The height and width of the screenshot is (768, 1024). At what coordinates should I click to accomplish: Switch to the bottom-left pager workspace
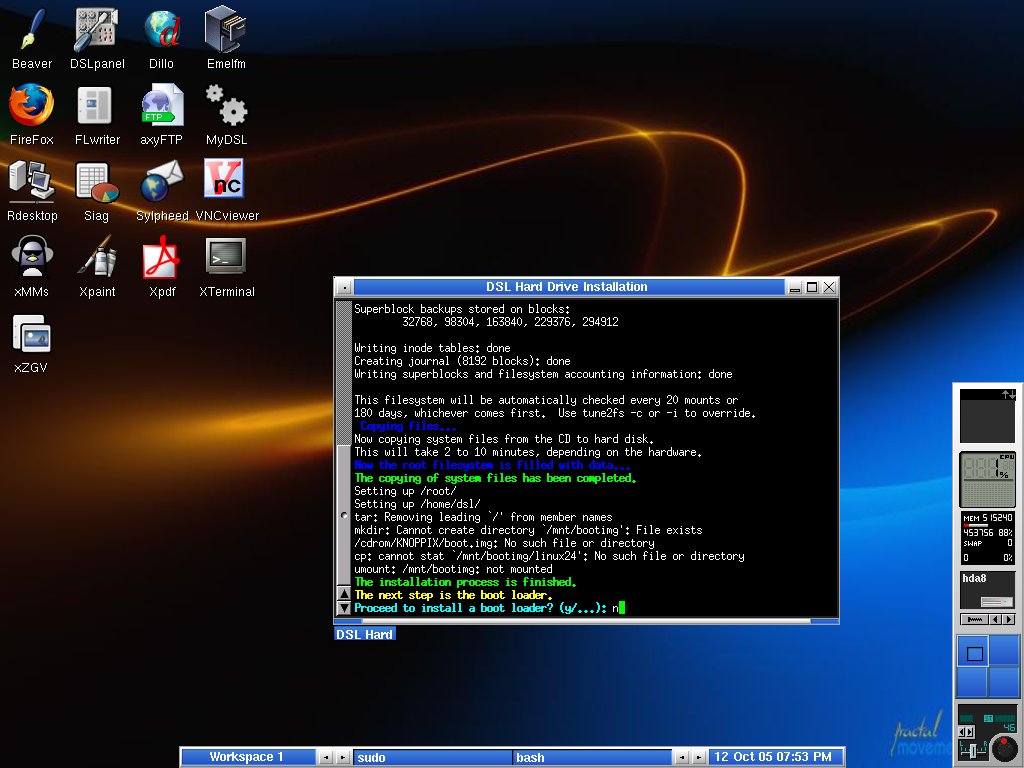tap(972, 682)
